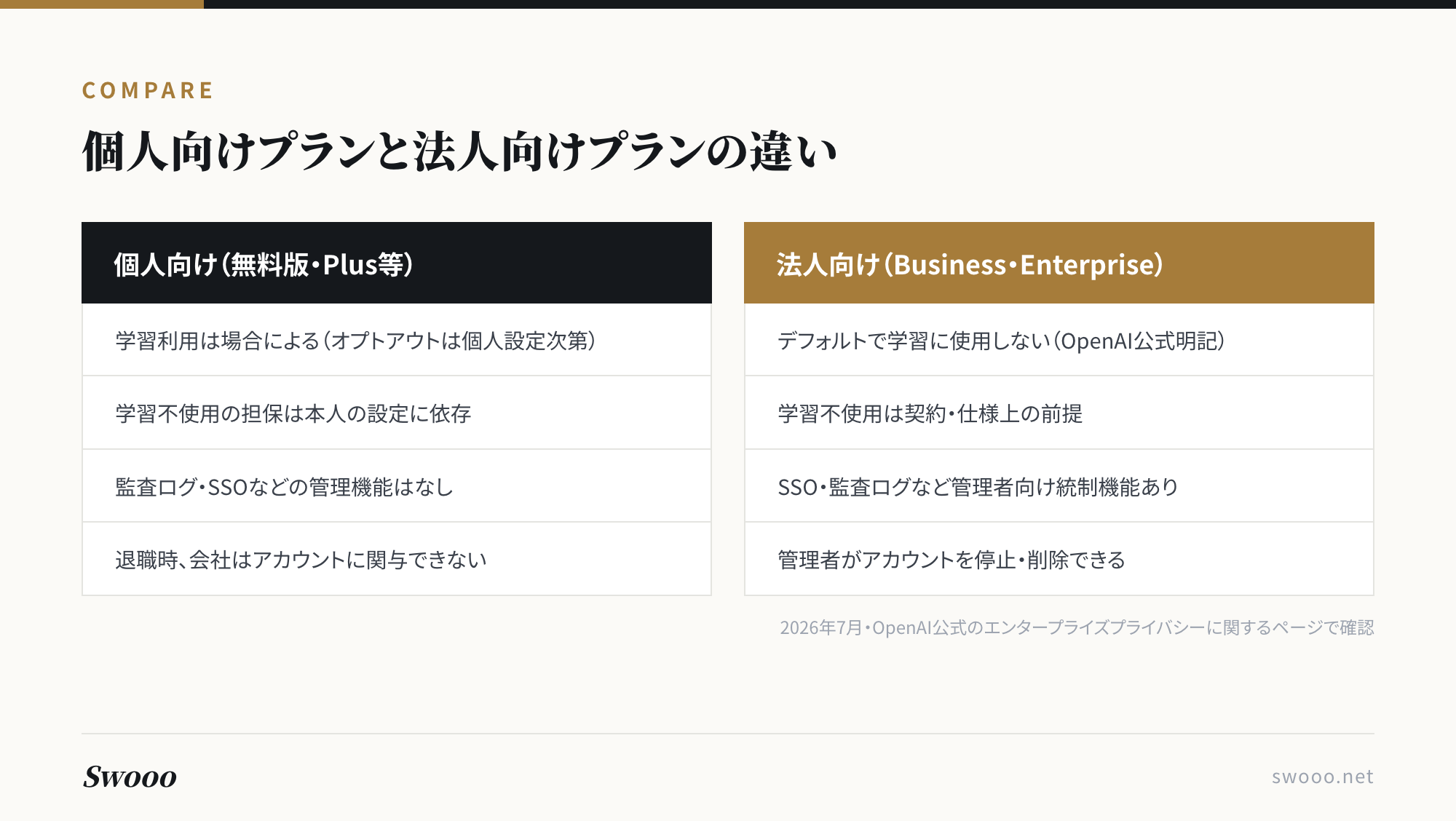Image resolution: width=1456 pixels, height=821 pixels.
Task: Click the footnote starting with 2026年7月・OpenAI公式
Action: point(1077,627)
